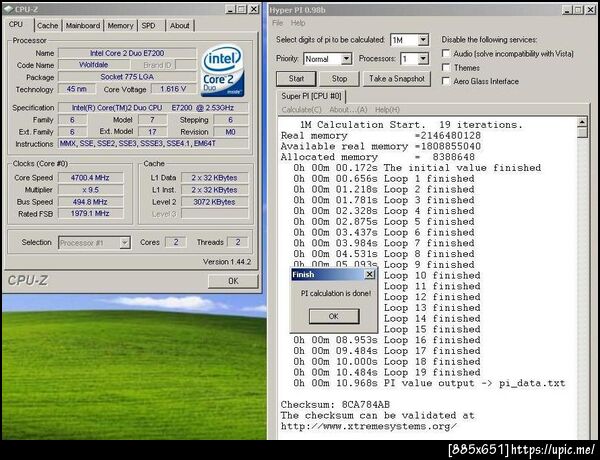Click the scroll-up arrow in Super PI log
This screenshot has width=600, height=460.
582,122
